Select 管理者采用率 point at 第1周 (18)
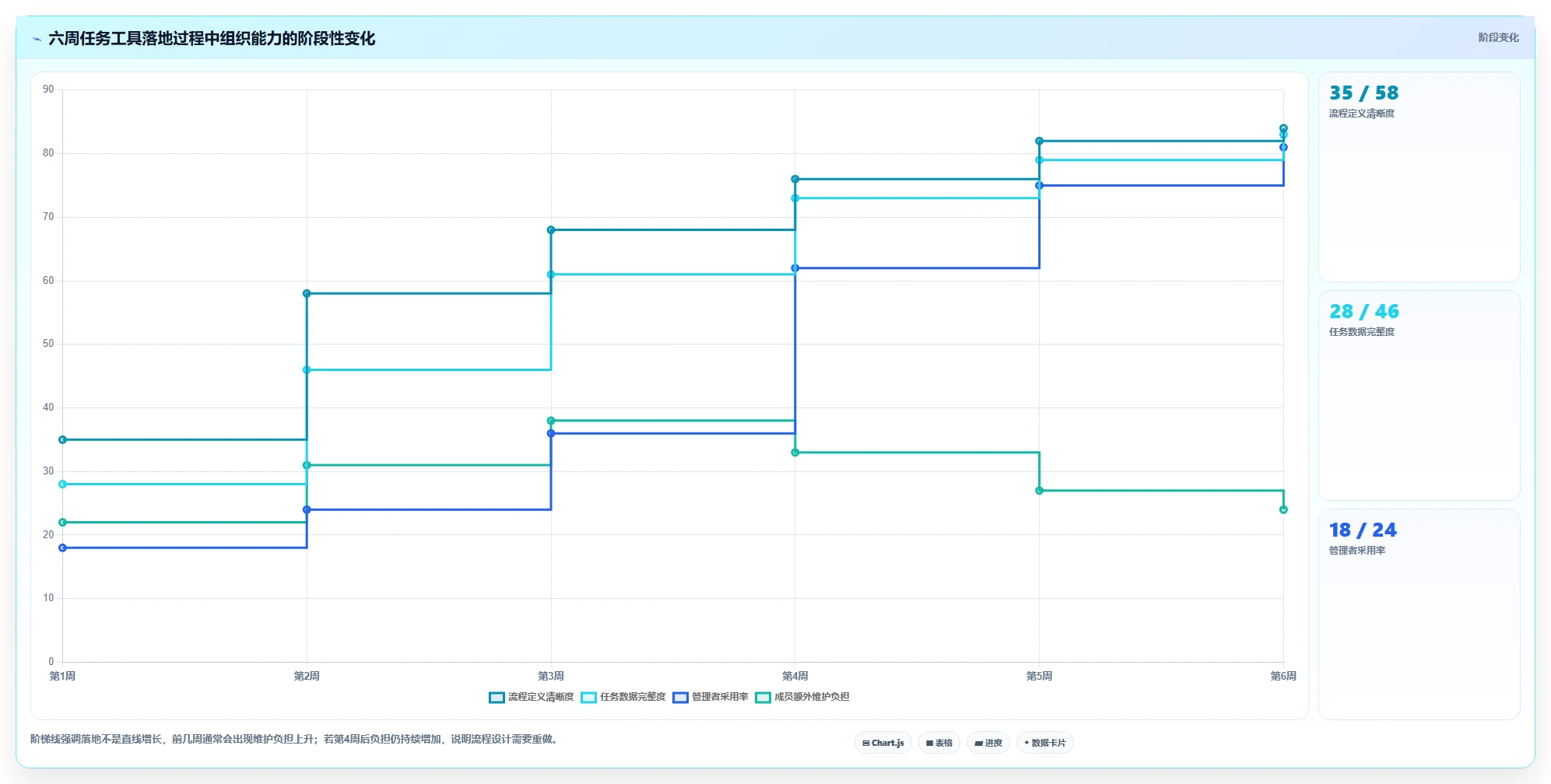1551x784 pixels. pos(63,548)
